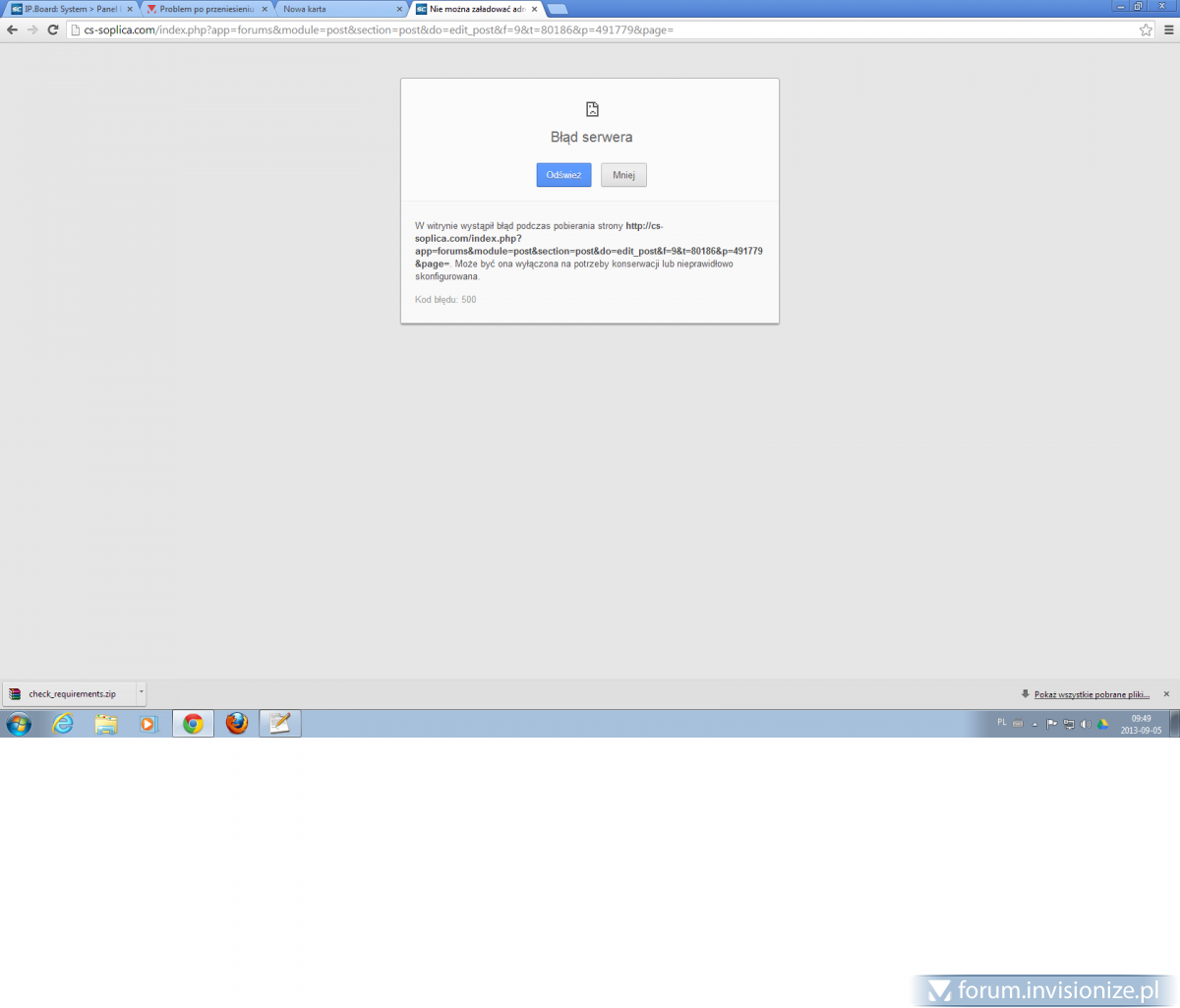Open the volume speaker tray icon
The image size is (1180, 1008).
point(1086,724)
